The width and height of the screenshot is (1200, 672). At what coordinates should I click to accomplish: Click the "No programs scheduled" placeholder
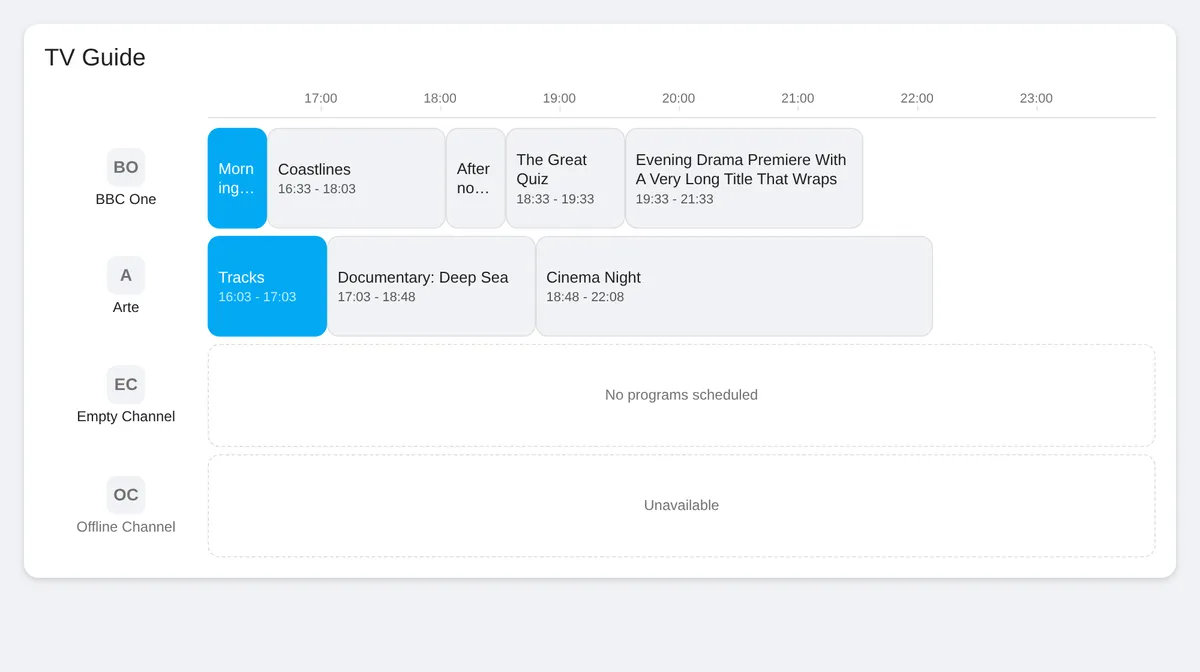(681, 395)
